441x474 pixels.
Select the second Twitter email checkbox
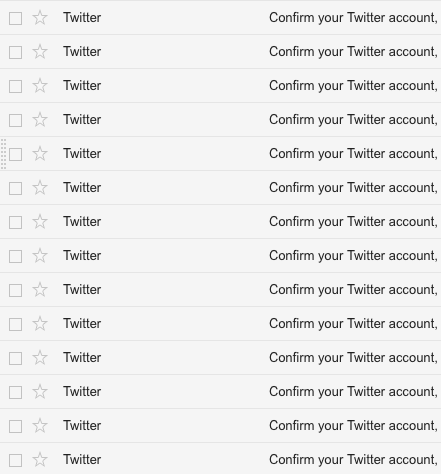pos(16,52)
